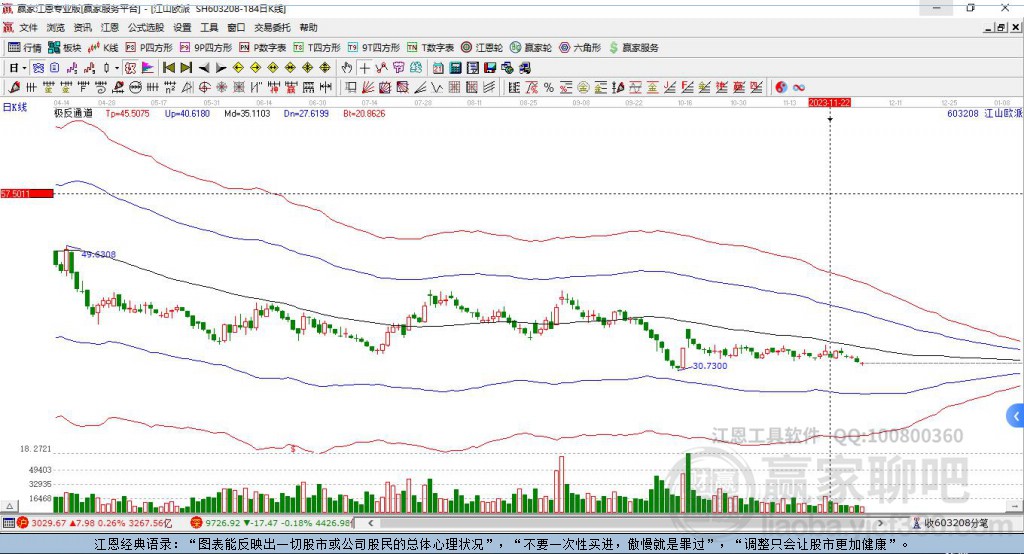Open the P四方形 tool
The image size is (1024, 554).
pyautogui.click(x=149, y=48)
